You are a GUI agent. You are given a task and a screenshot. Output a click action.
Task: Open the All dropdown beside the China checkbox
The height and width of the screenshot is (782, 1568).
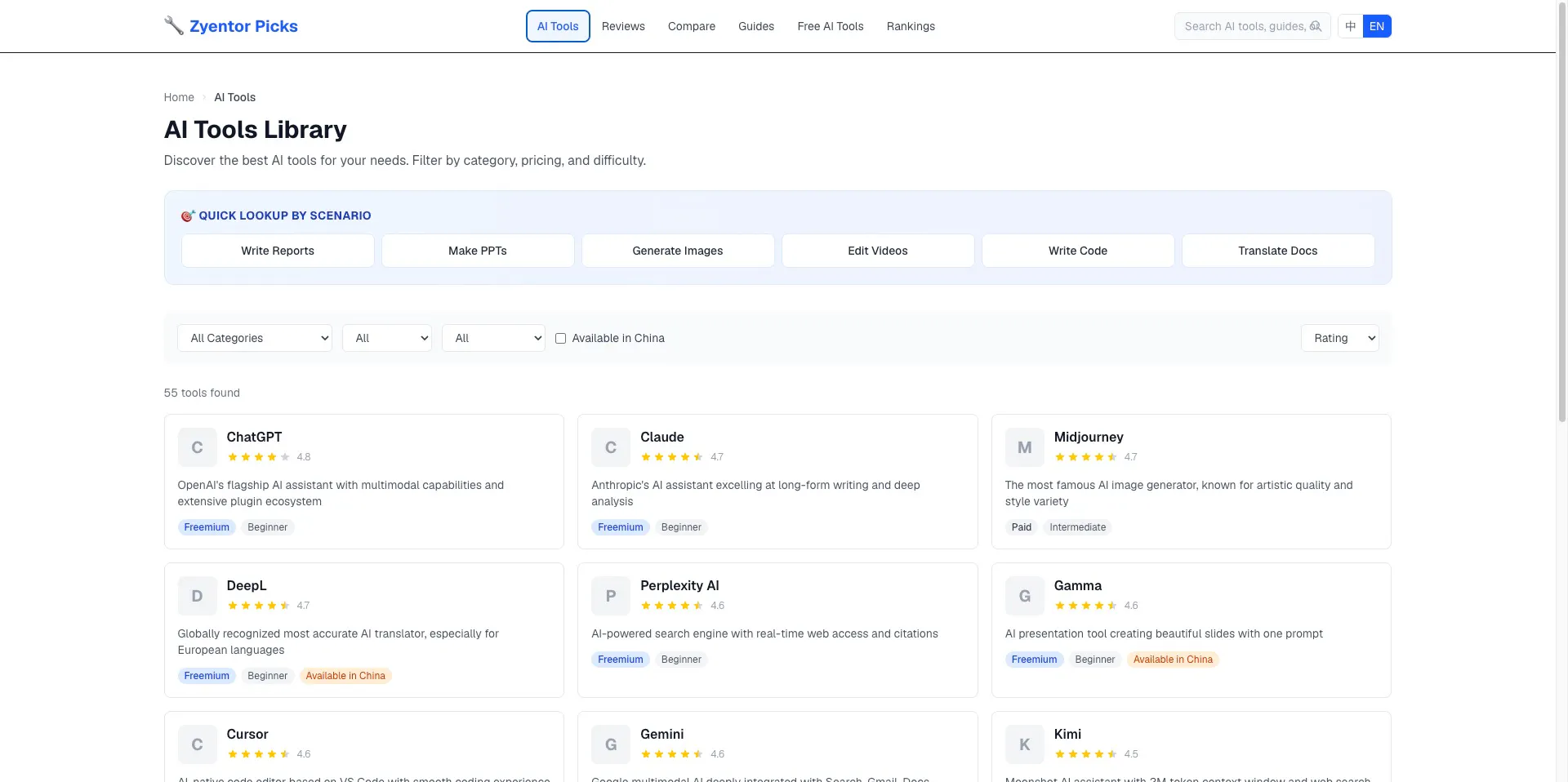(493, 338)
